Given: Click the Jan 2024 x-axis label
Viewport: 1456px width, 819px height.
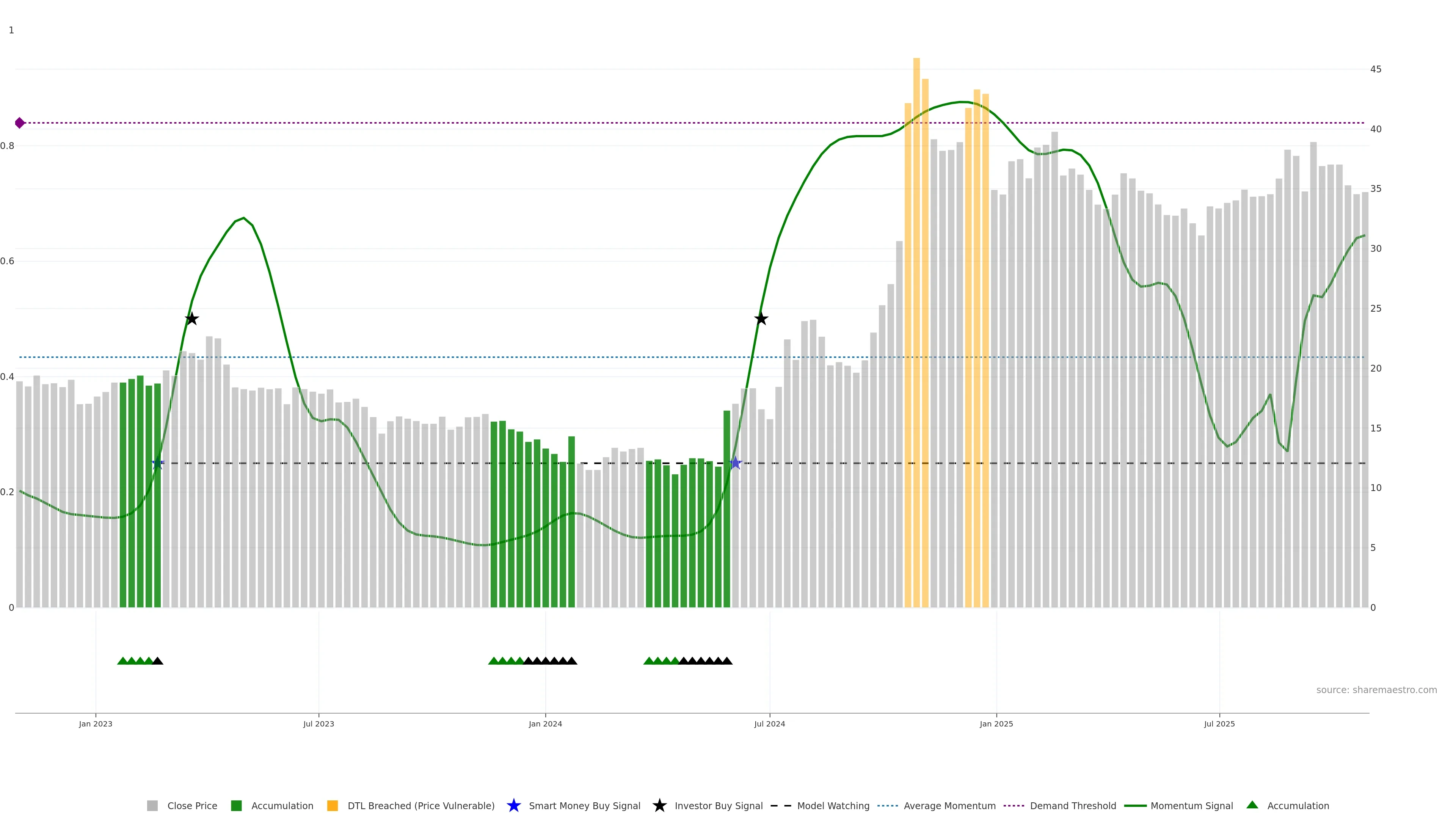Looking at the screenshot, I should (x=545, y=723).
